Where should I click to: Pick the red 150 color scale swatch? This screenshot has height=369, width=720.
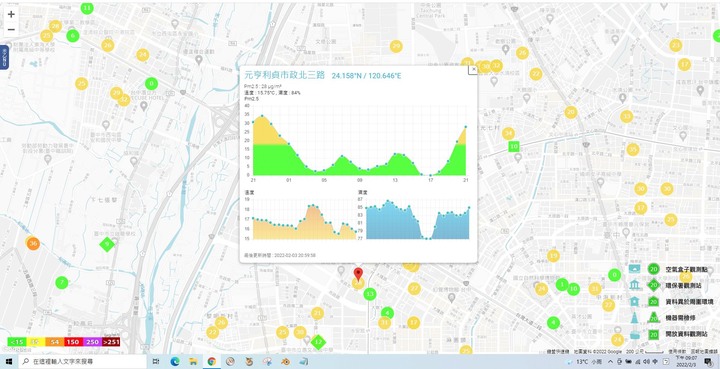(73, 342)
